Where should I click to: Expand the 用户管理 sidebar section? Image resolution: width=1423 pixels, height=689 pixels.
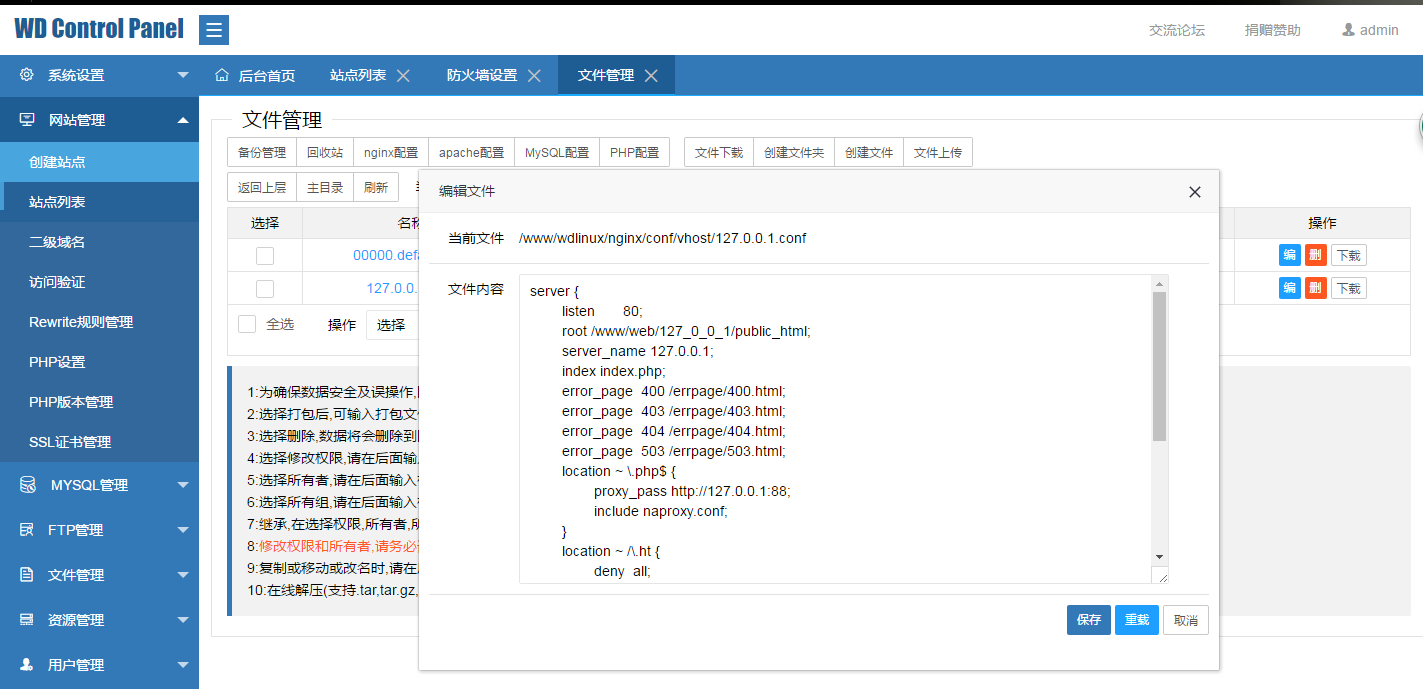pos(183,664)
